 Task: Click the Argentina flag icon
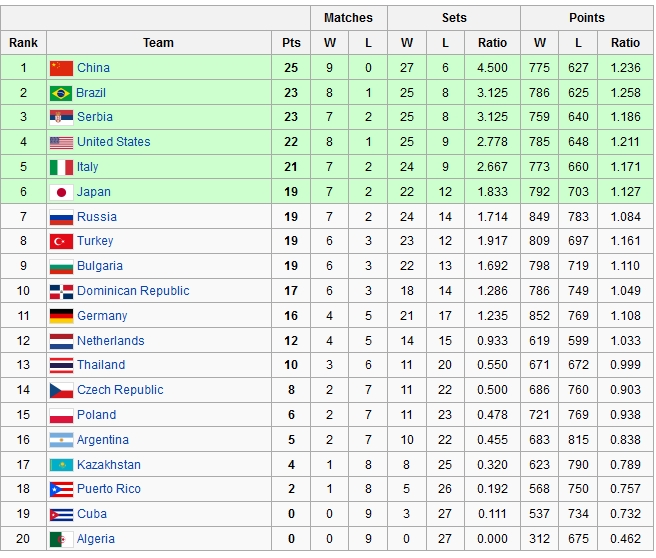click(x=61, y=440)
